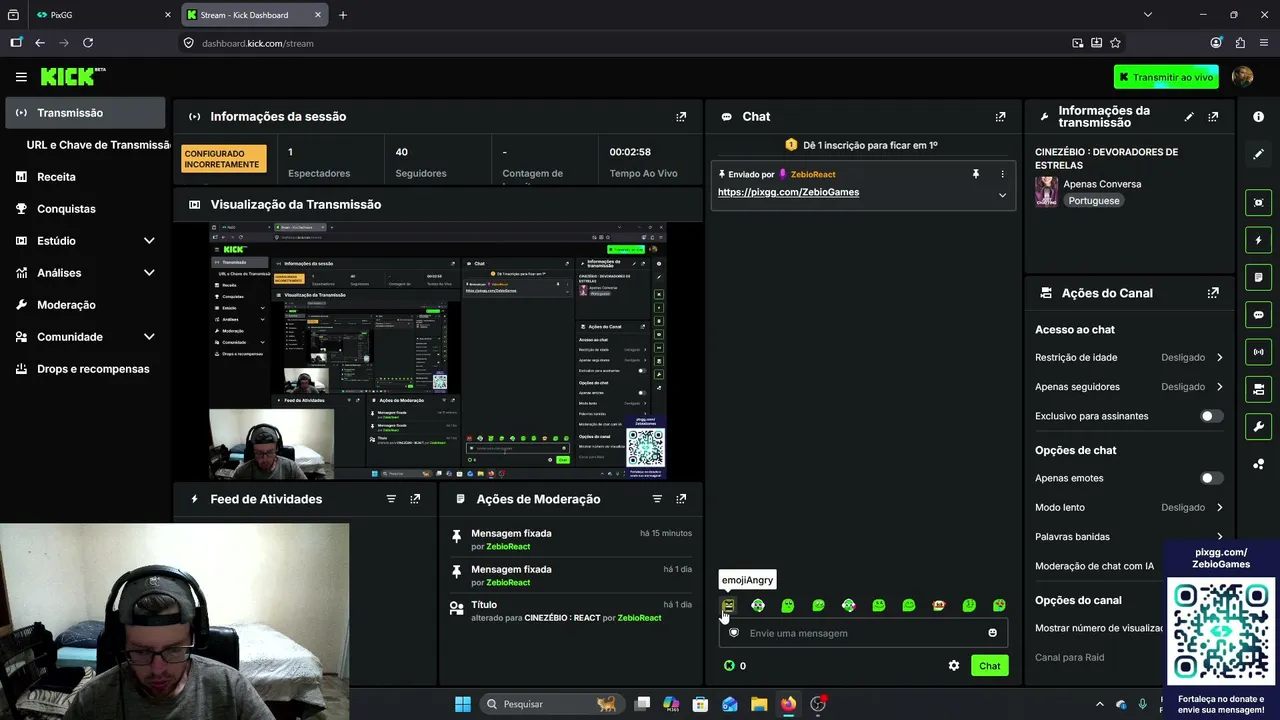Open Ações de Moderação filter icon
This screenshot has height=720, width=1280.
pos(657,499)
